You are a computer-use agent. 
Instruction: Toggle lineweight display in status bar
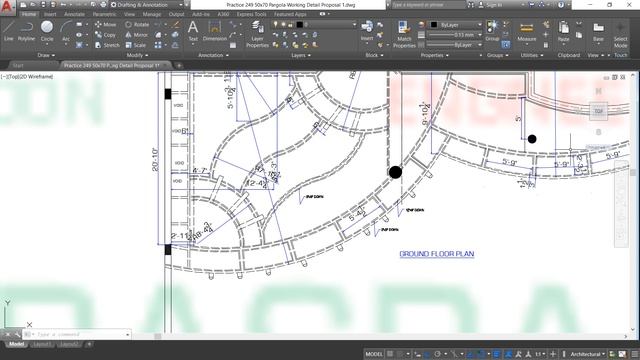tap(497, 354)
